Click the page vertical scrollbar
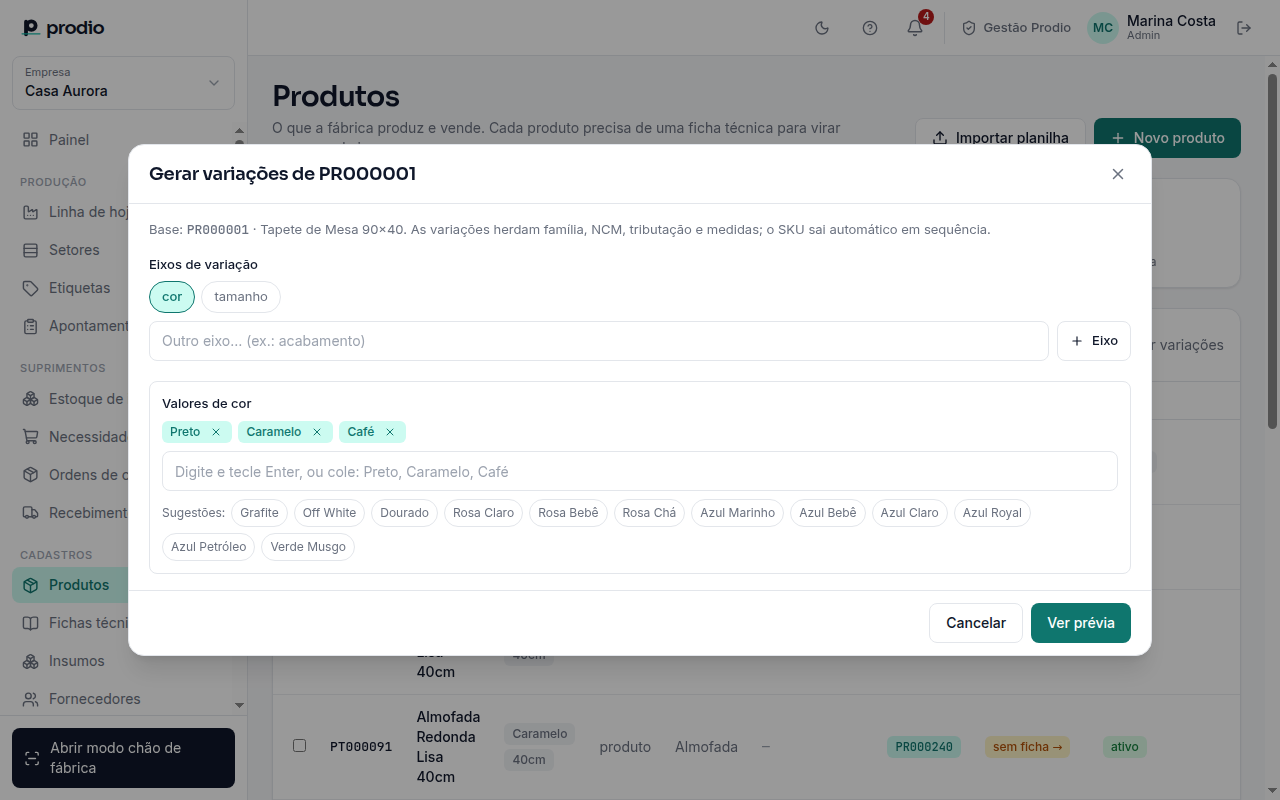Image resolution: width=1280 pixels, height=800 pixels. (1272, 250)
